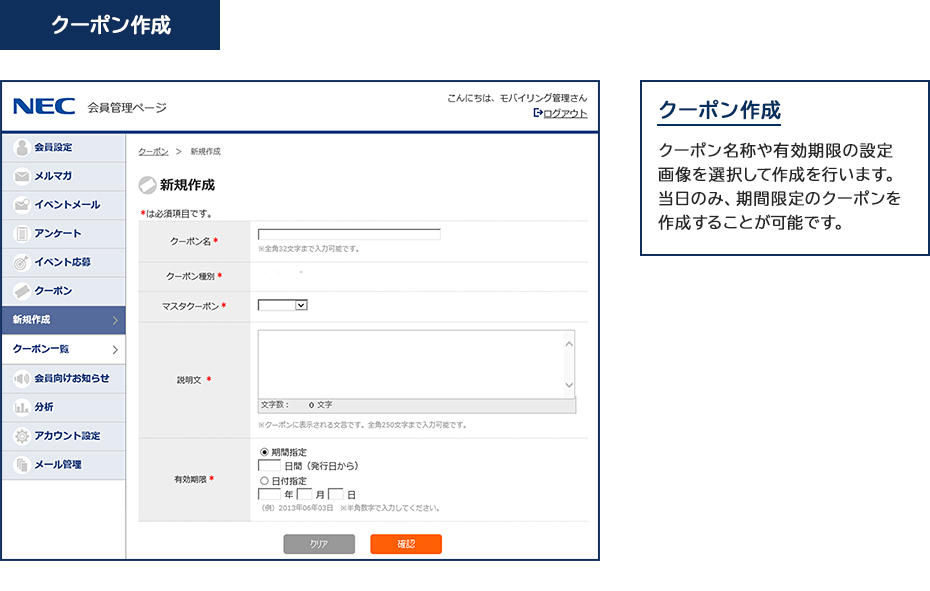This screenshot has height=591, width=930.
Task: Click the 日 day input field
Action: click(x=336, y=494)
